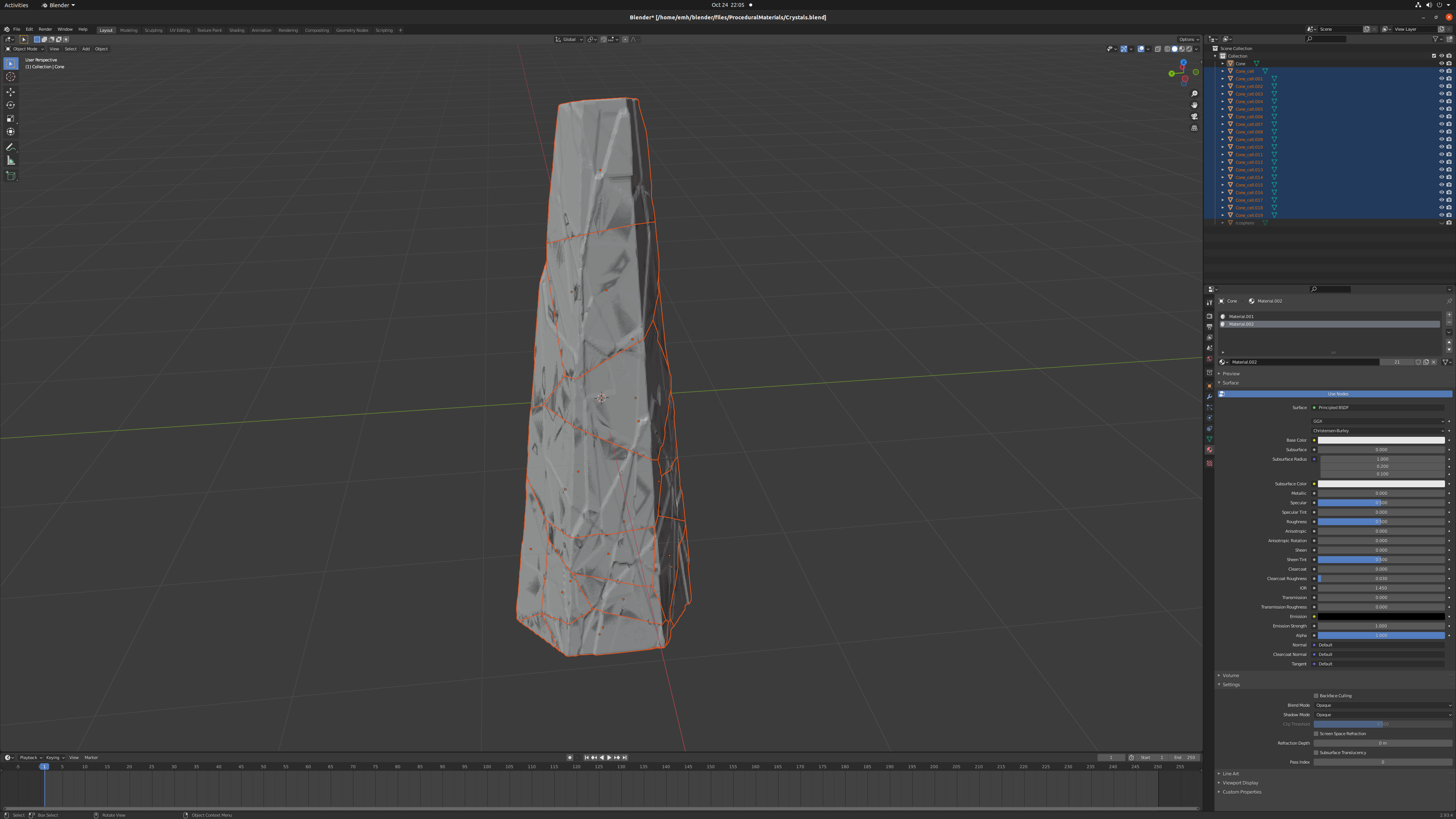Enable Subsurface Translucency checkbox
1456x819 pixels.
[1316, 753]
